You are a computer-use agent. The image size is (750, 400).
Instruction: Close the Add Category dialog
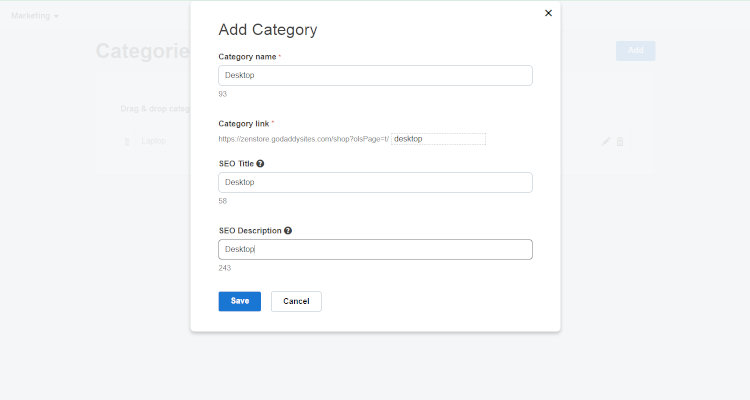click(x=548, y=13)
